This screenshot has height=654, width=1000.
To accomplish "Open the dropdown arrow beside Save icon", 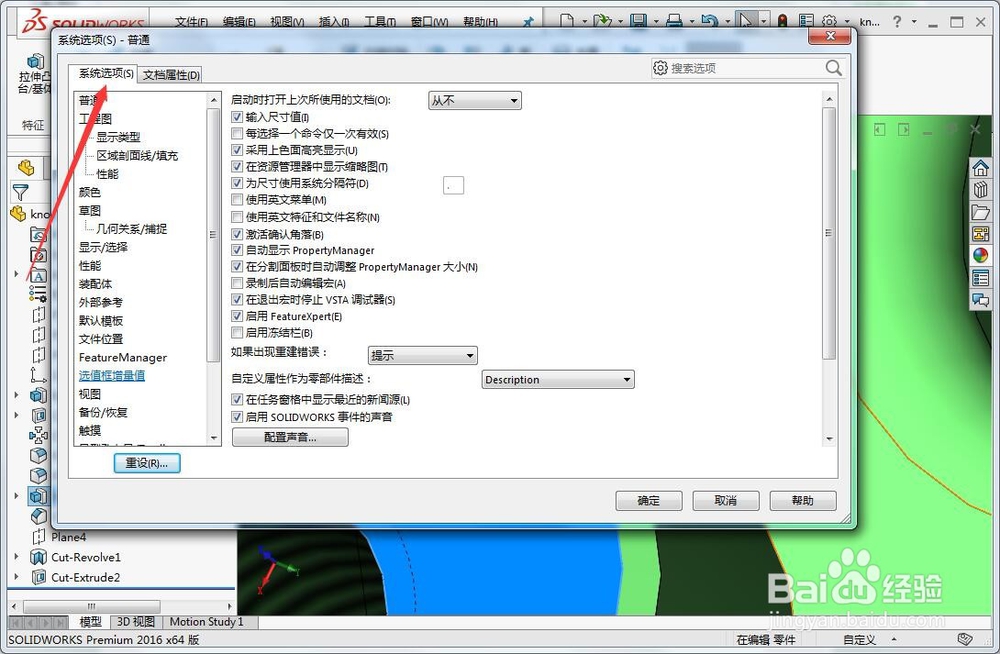I will click(656, 22).
